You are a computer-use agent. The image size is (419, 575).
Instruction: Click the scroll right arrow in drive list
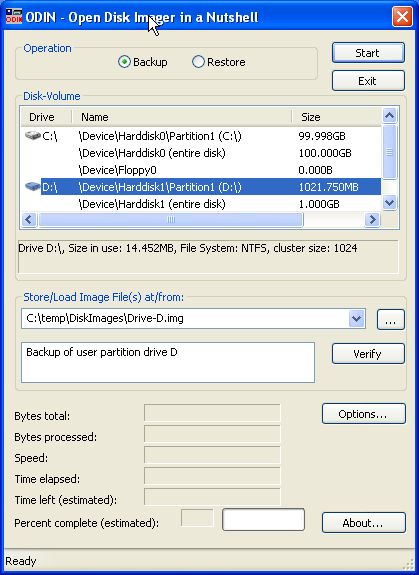click(372, 220)
